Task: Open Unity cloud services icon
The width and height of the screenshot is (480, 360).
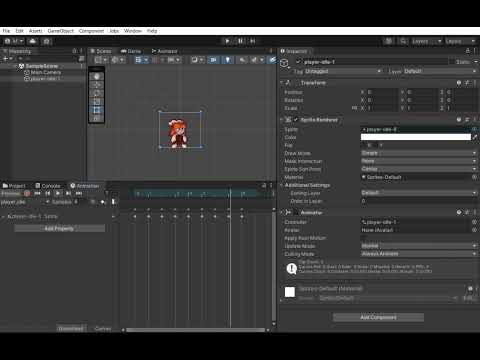Action: tap(33, 41)
